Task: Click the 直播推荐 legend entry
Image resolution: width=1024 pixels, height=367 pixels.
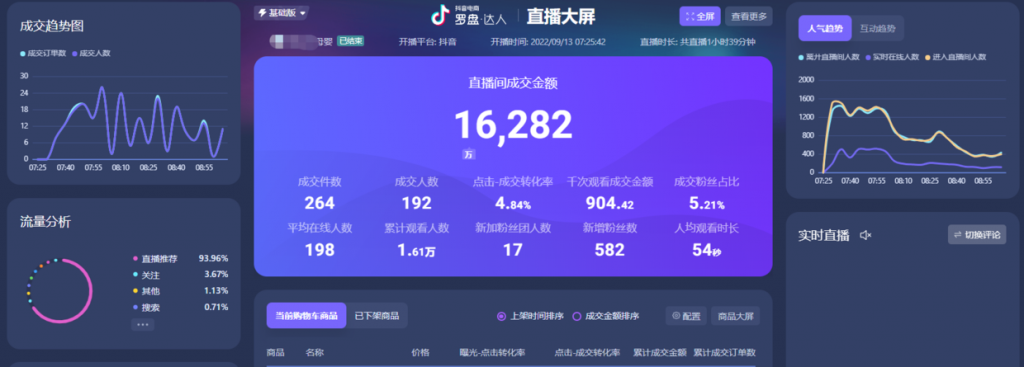Action: [x=155, y=259]
